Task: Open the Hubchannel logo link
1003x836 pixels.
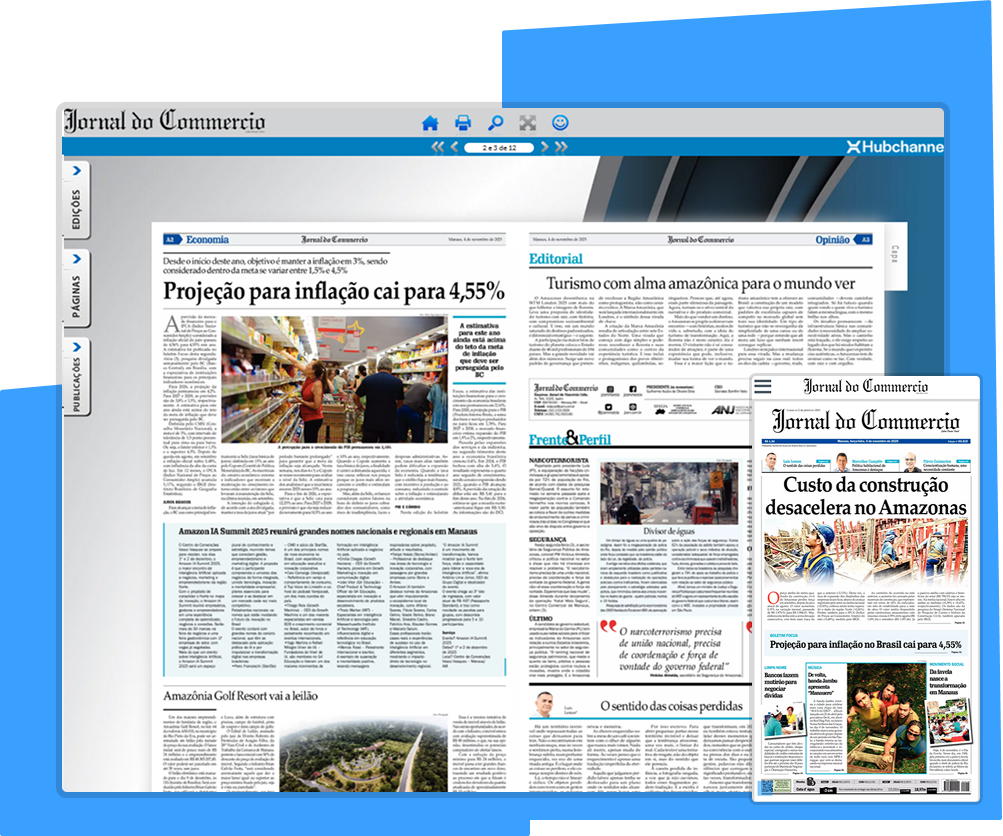Action: point(895,146)
